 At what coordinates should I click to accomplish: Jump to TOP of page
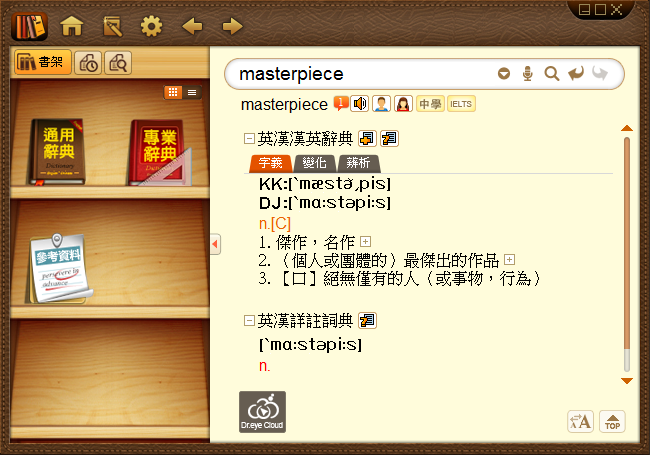[x=612, y=421]
